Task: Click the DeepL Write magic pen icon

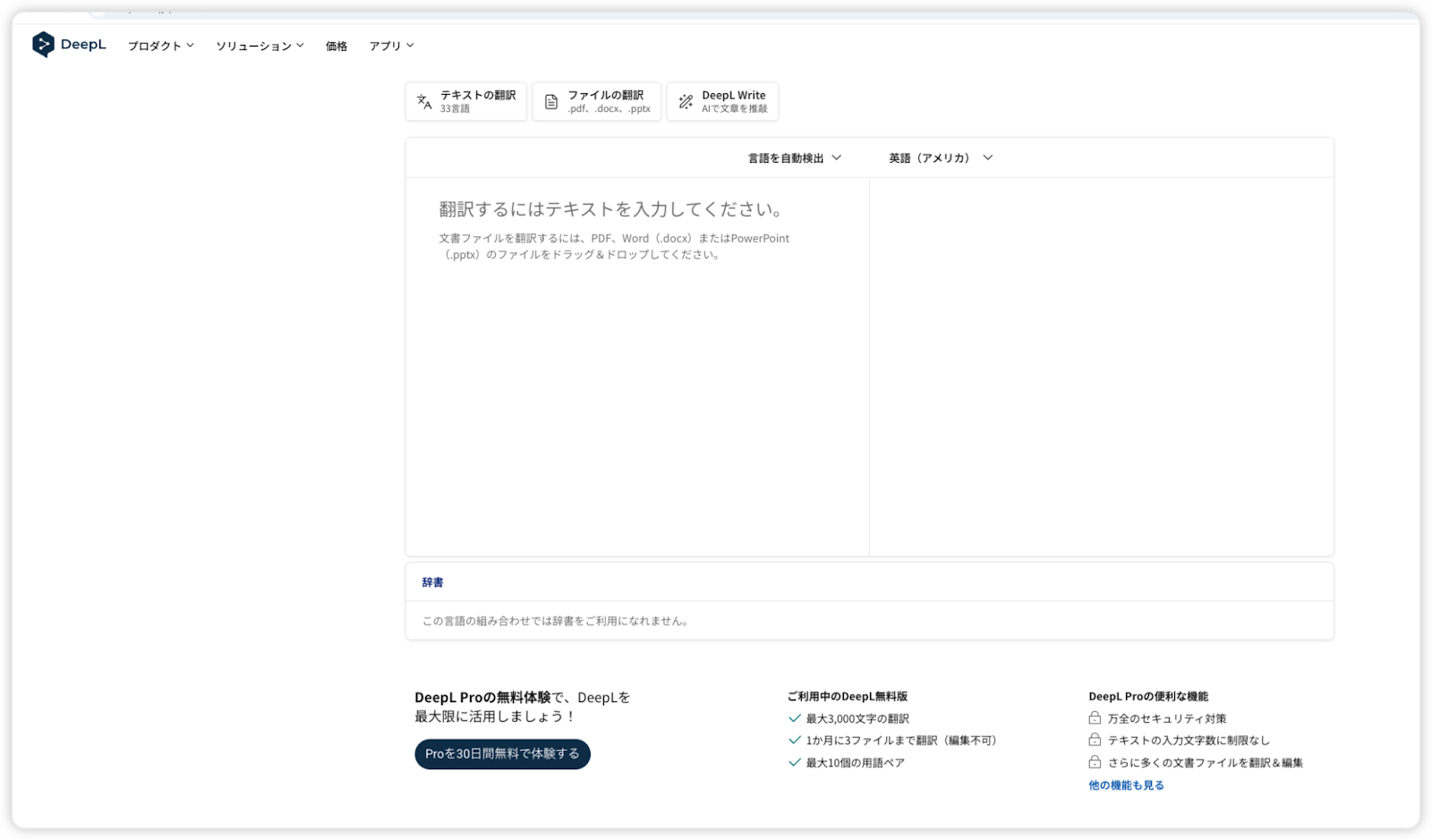Action: 686,102
